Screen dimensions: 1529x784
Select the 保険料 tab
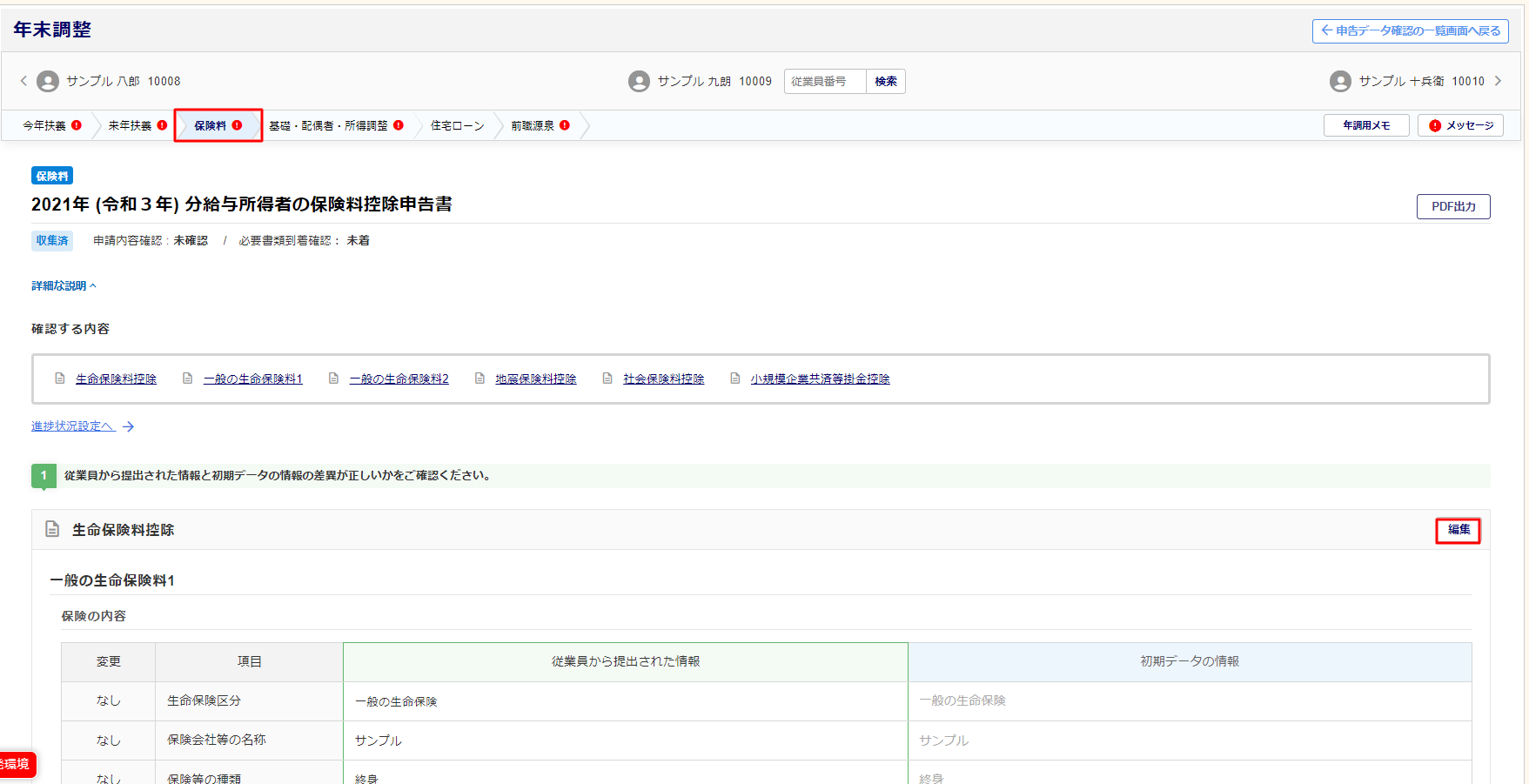(x=218, y=125)
